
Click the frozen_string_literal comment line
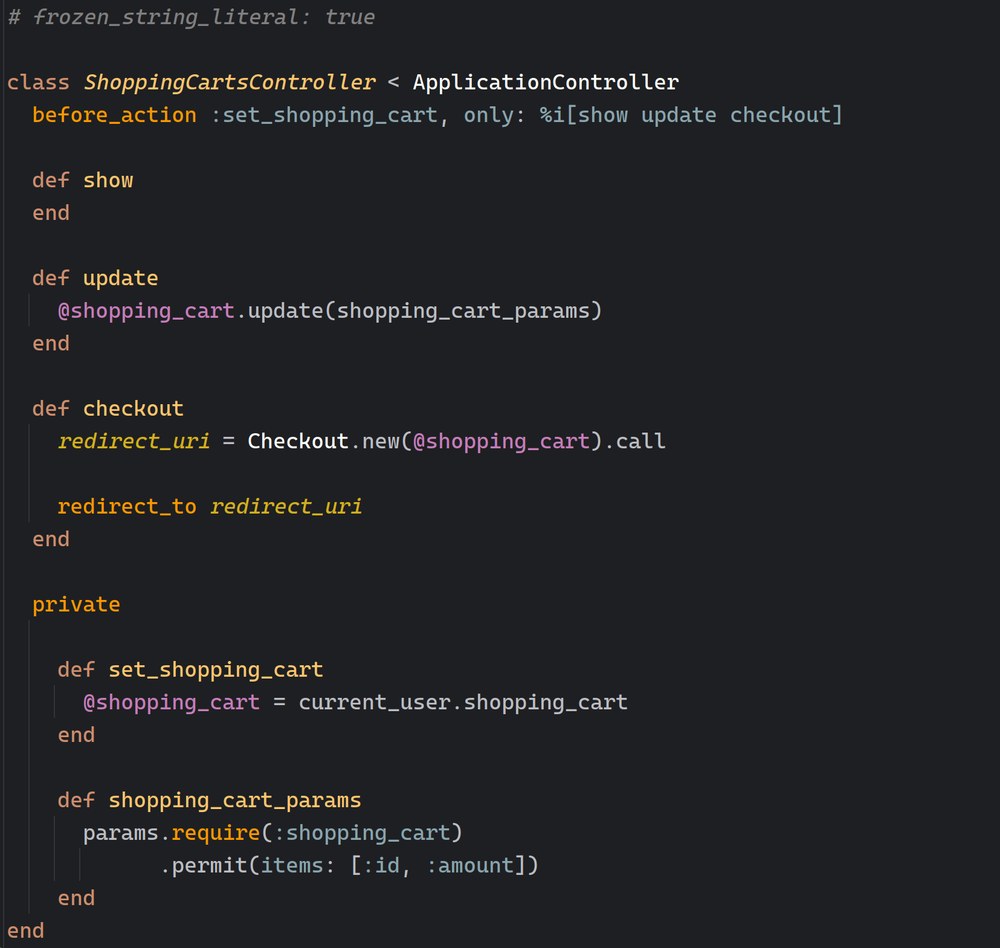pos(191,17)
